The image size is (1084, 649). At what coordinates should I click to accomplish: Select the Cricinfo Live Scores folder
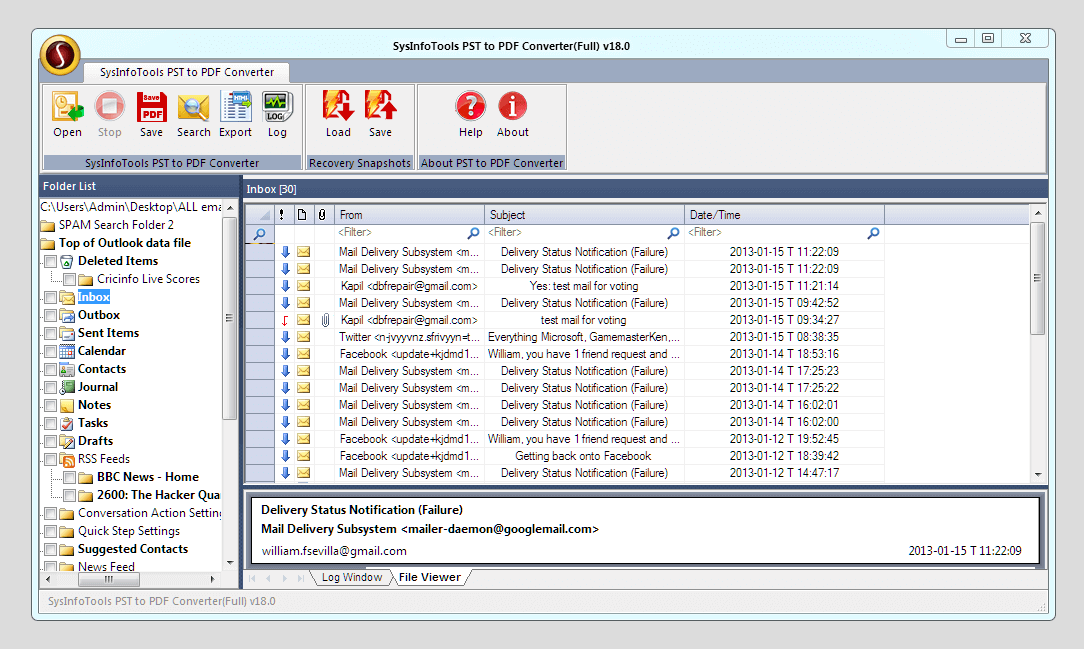tap(148, 279)
